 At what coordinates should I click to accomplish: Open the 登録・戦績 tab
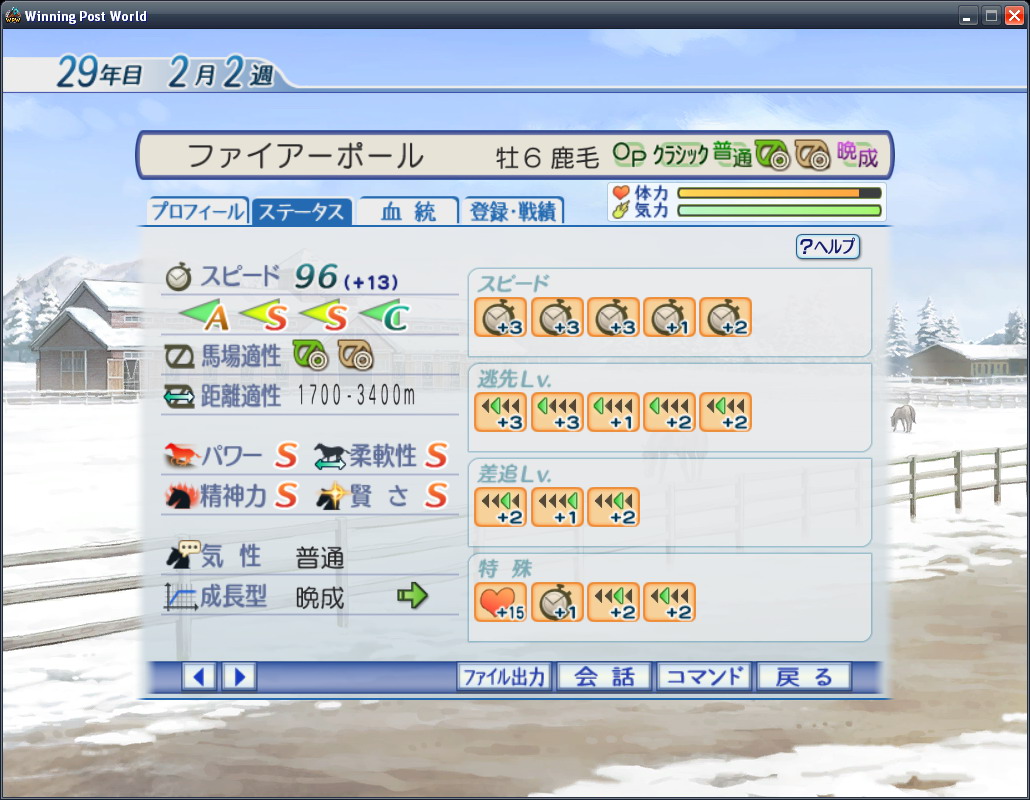coord(513,211)
